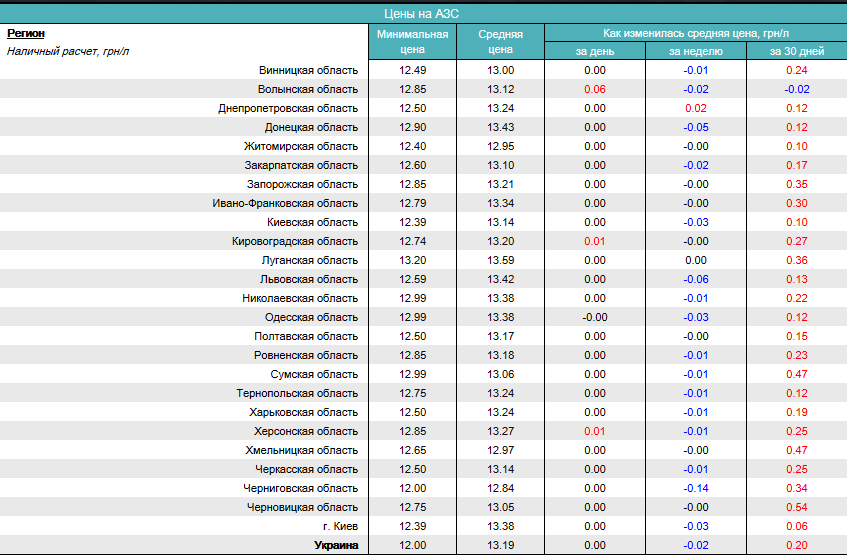Click the bold "Украина" total row label
The image size is (847, 555).
point(335,545)
